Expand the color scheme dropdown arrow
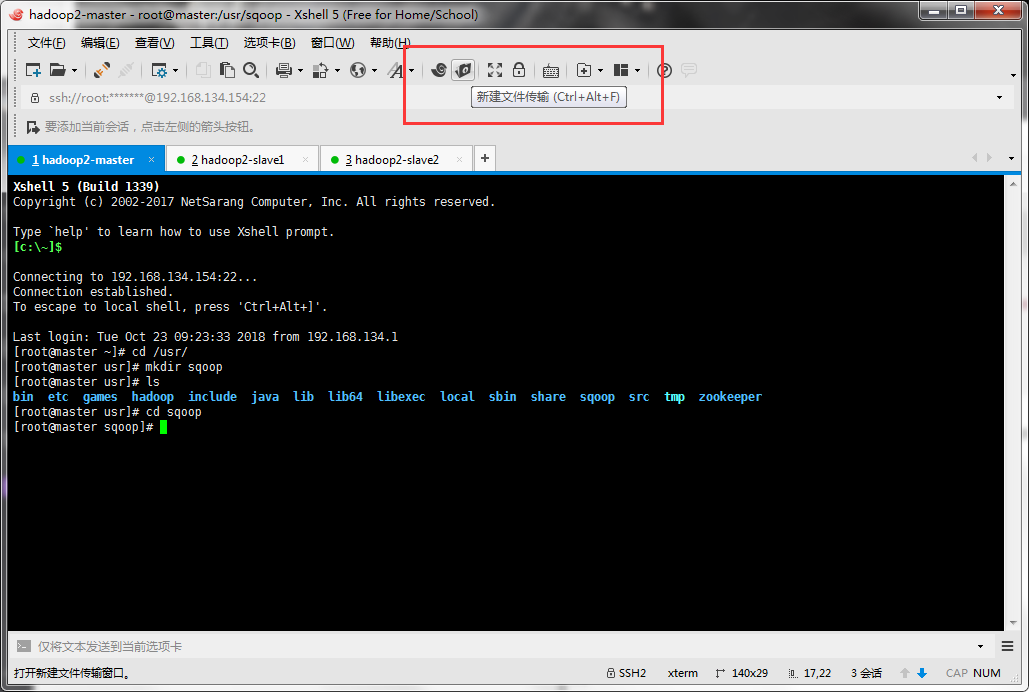 click(x=337, y=71)
